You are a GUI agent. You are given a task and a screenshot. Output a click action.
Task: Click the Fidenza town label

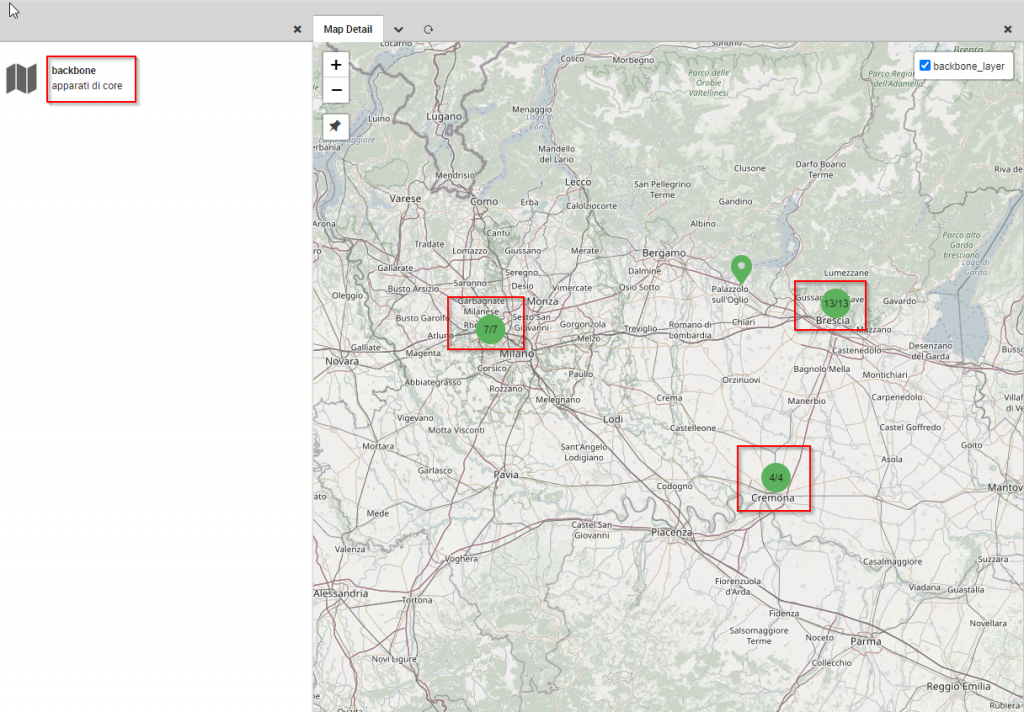coord(784,613)
